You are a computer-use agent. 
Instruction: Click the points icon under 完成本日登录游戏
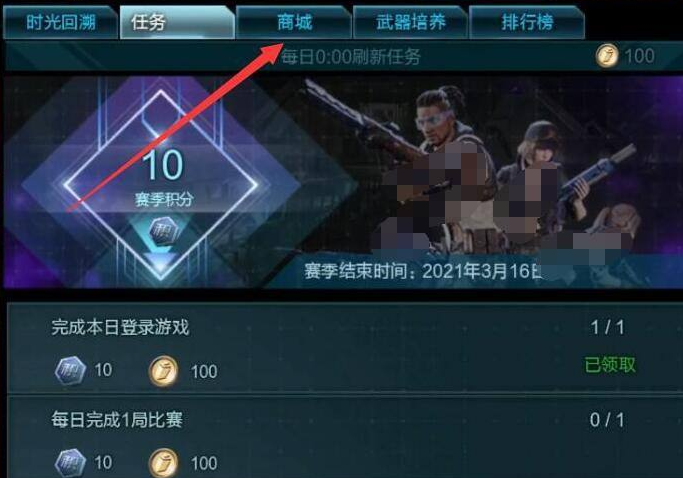tap(70, 371)
